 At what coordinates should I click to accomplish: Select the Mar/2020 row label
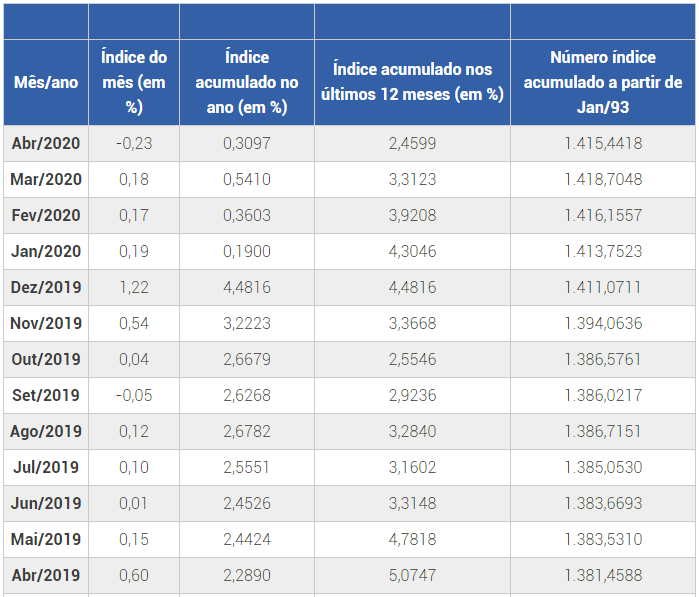click(46, 179)
